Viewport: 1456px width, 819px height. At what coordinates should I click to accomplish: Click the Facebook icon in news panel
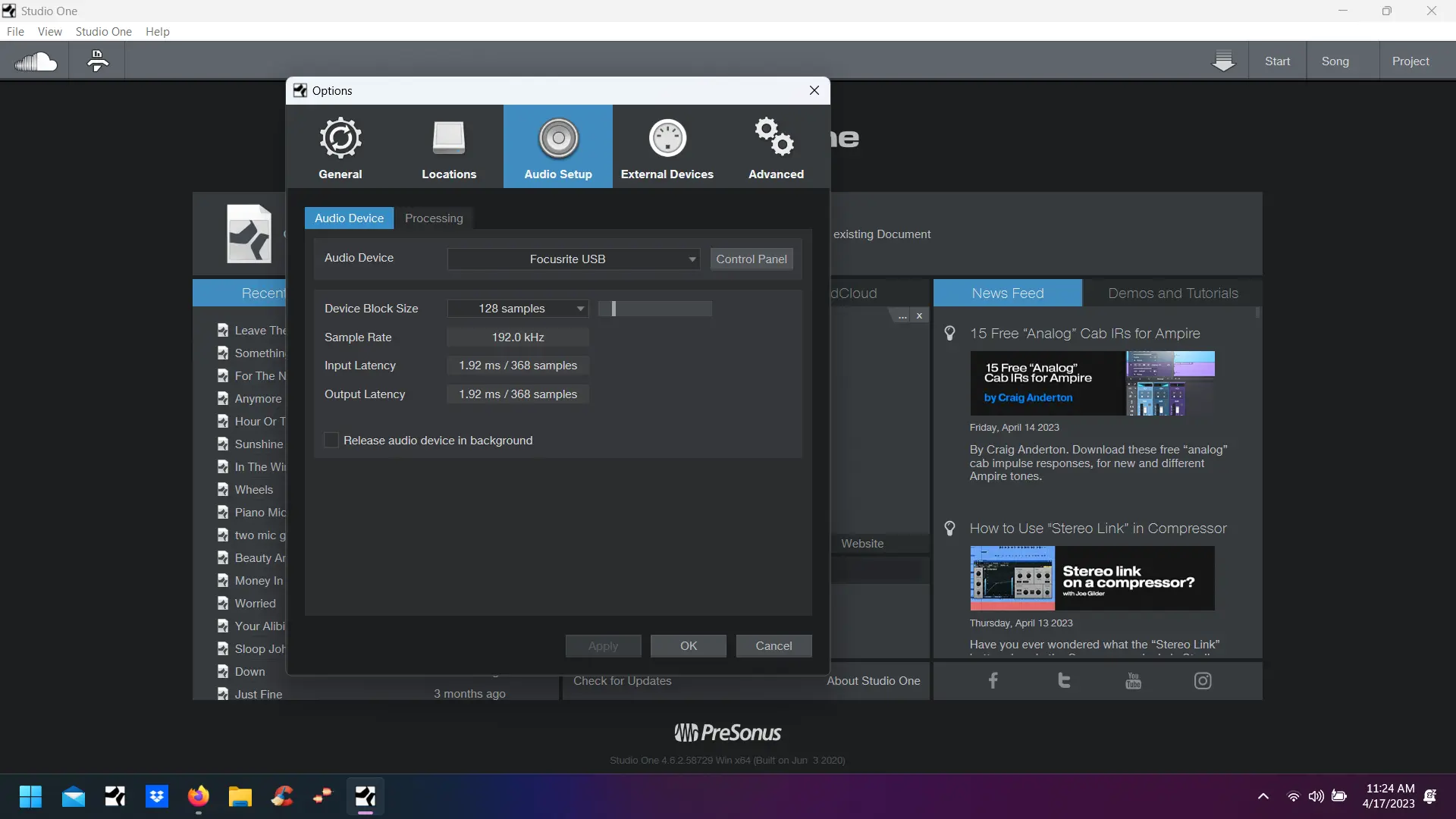[x=993, y=680]
